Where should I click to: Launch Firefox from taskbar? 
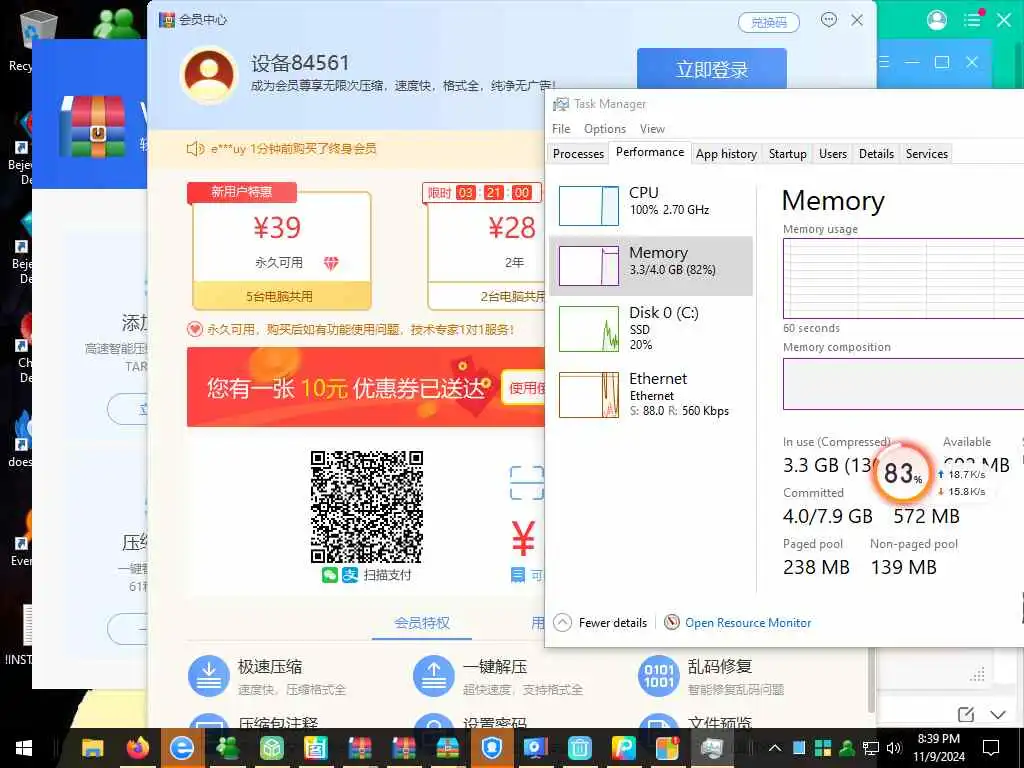[137, 748]
